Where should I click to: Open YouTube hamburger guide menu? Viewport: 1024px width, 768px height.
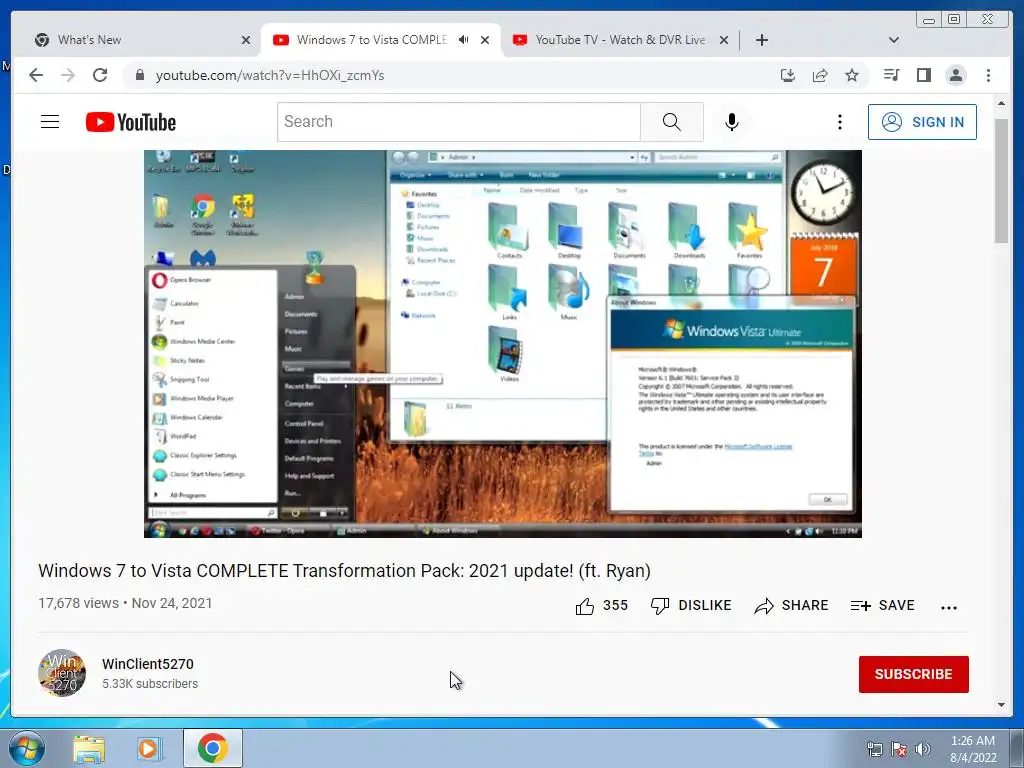[x=50, y=122]
